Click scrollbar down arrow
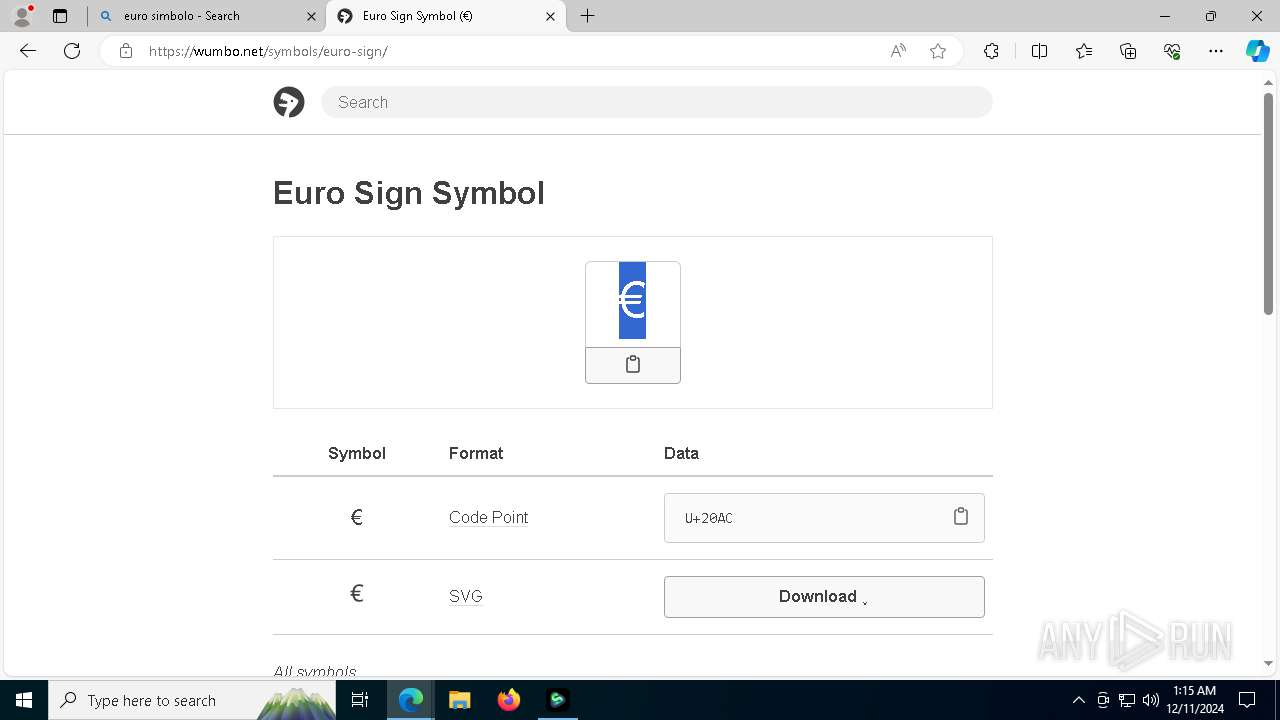The image size is (1280, 720). [1269, 663]
